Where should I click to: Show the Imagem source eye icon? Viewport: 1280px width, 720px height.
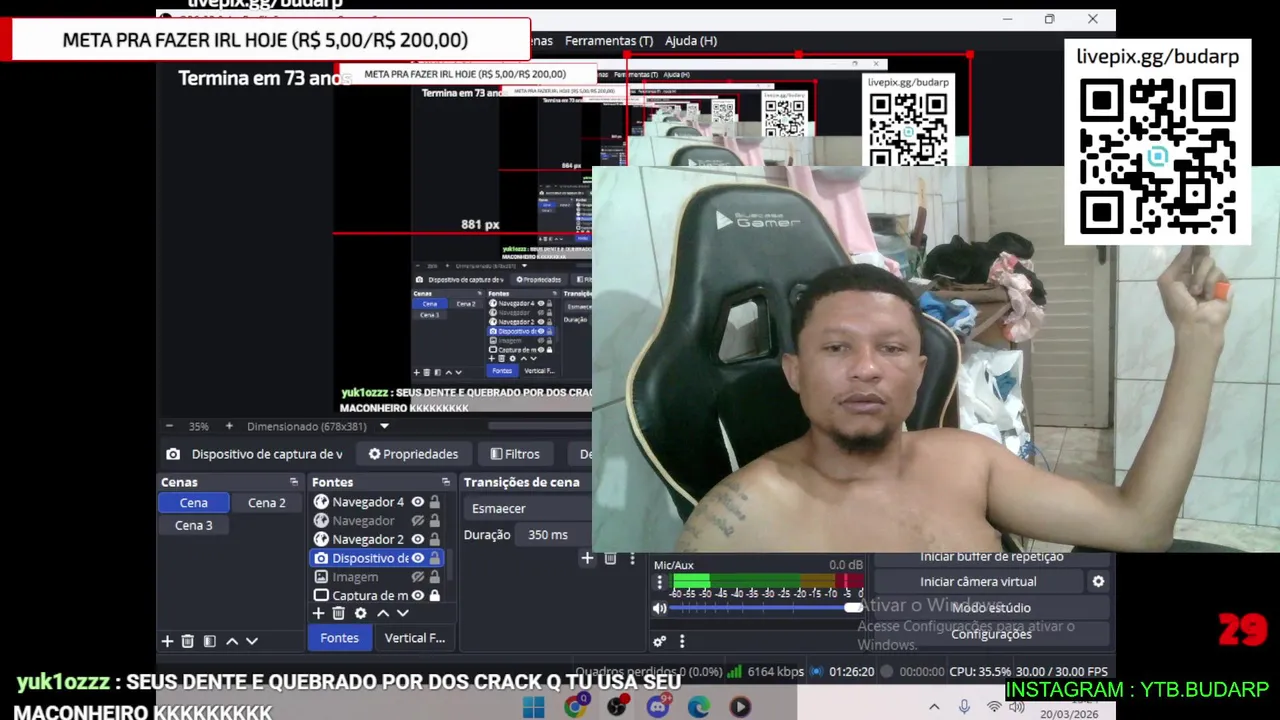click(418, 577)
